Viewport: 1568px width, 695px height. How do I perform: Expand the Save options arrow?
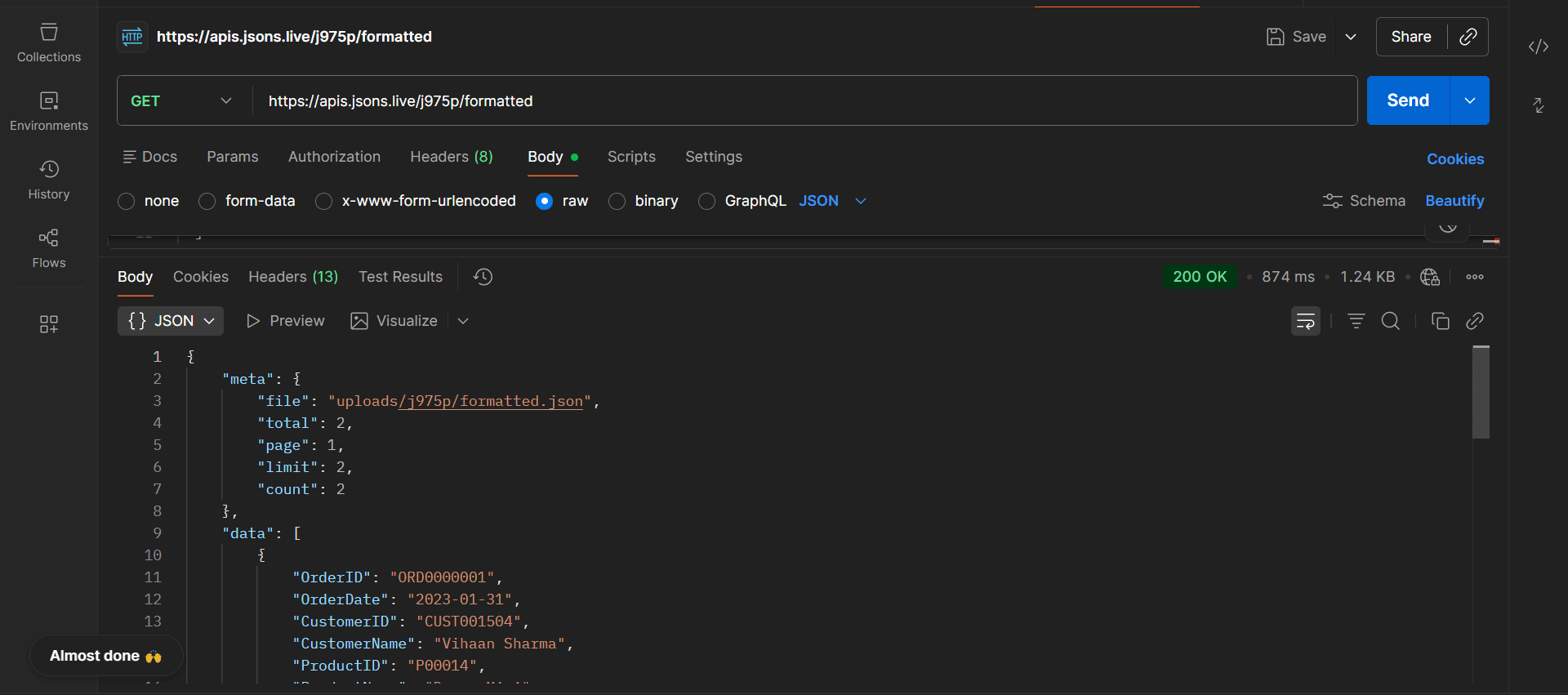[x=1351, y=37]
